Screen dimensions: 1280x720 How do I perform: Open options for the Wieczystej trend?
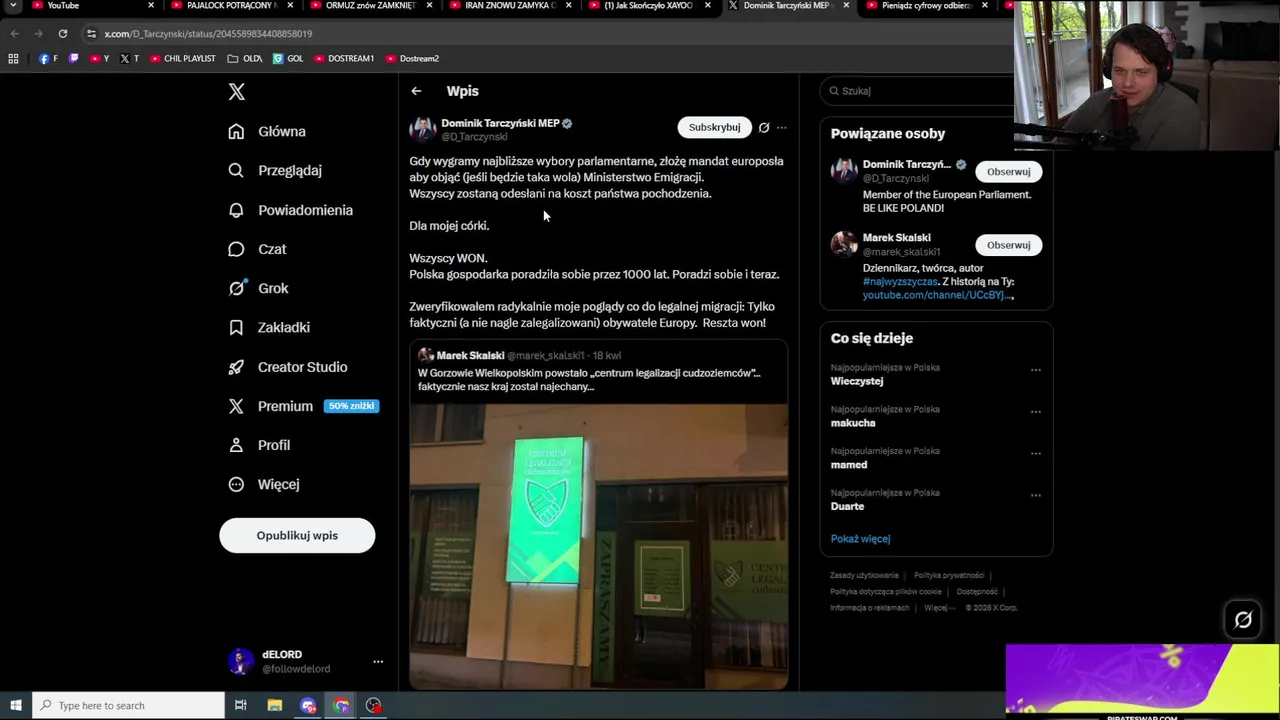coord(1036,370)
